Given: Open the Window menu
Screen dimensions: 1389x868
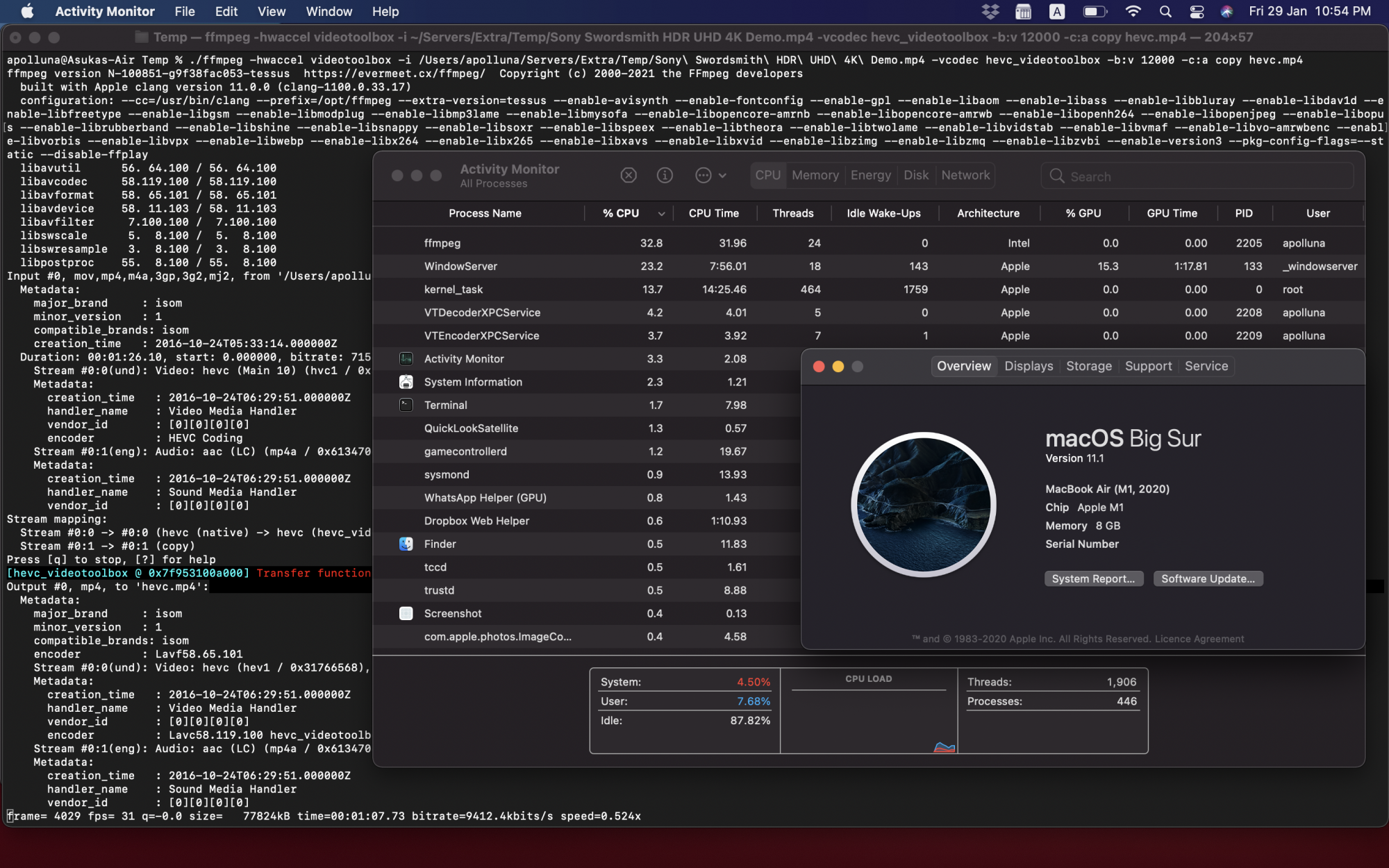Looking at the screenshot, I should [329, 11].
